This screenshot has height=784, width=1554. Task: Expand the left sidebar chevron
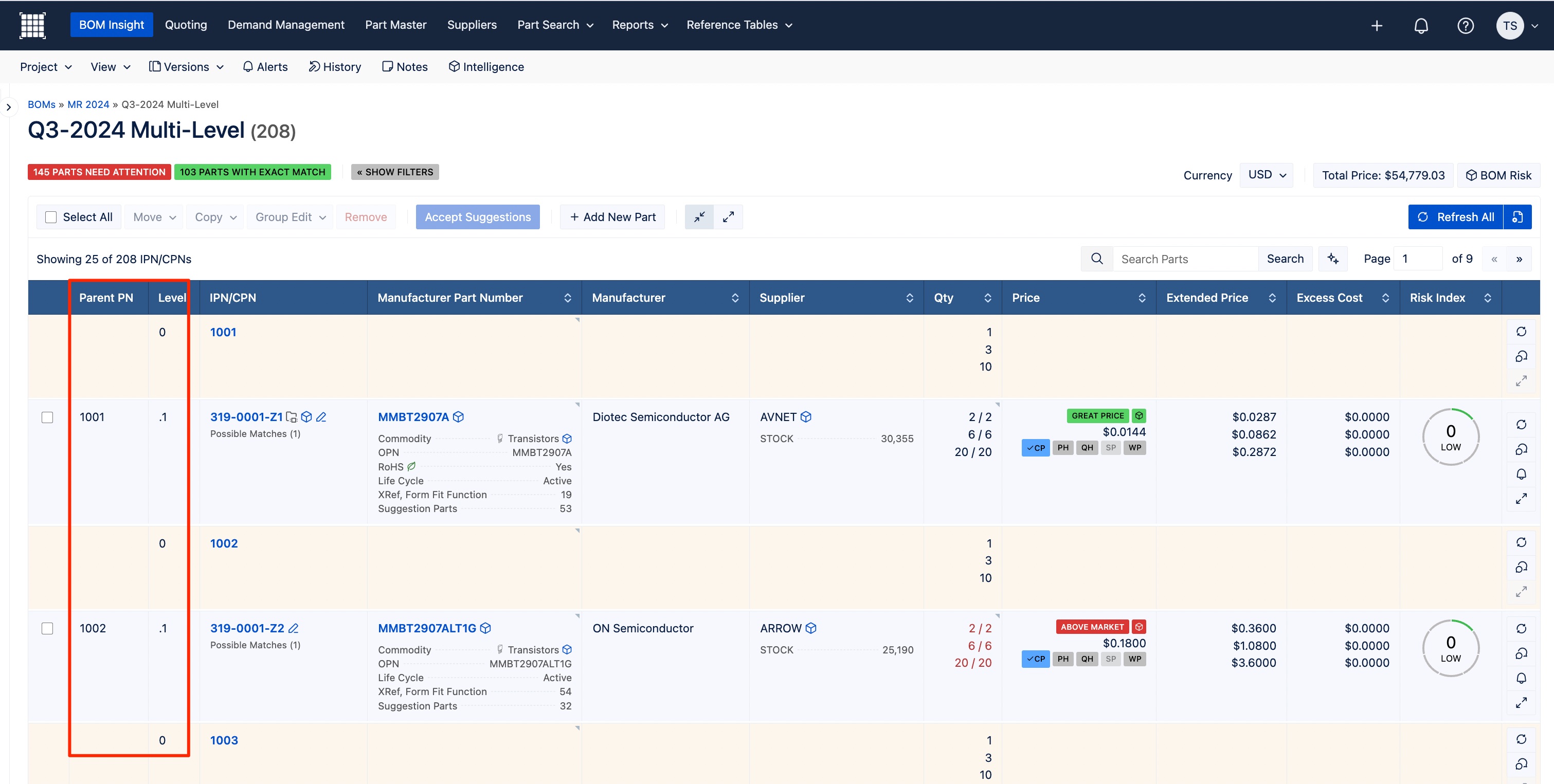(8, 107)
